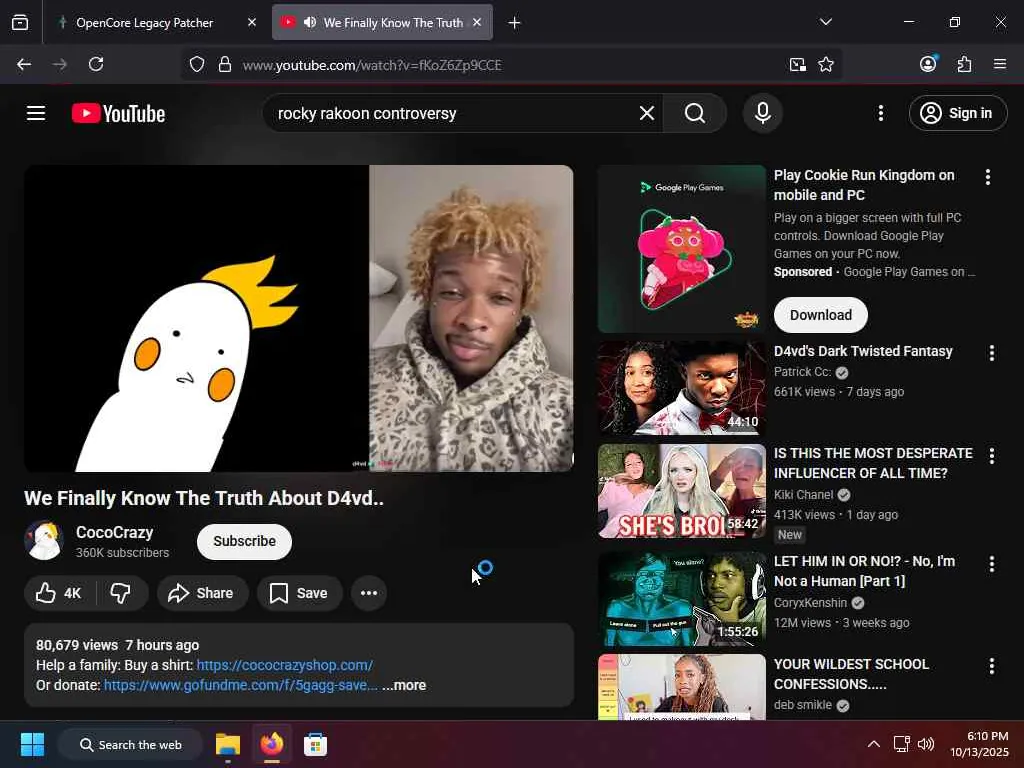Open D4vd's Dark Twisted Fantasy thumbnail
The width and height of the screenshot is (1024, 768).
click(682, 388)
